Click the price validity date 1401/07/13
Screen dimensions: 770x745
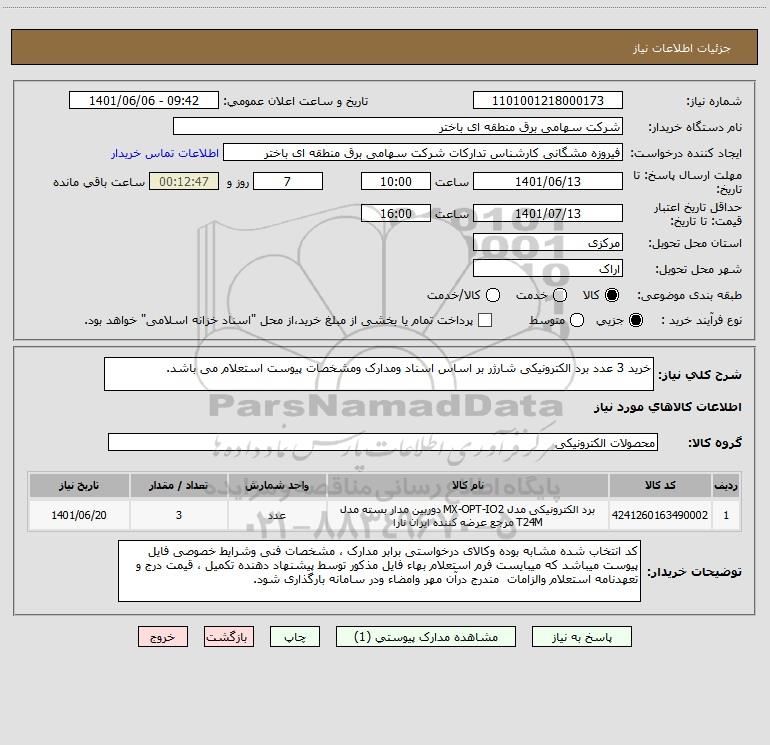[548, 213]
